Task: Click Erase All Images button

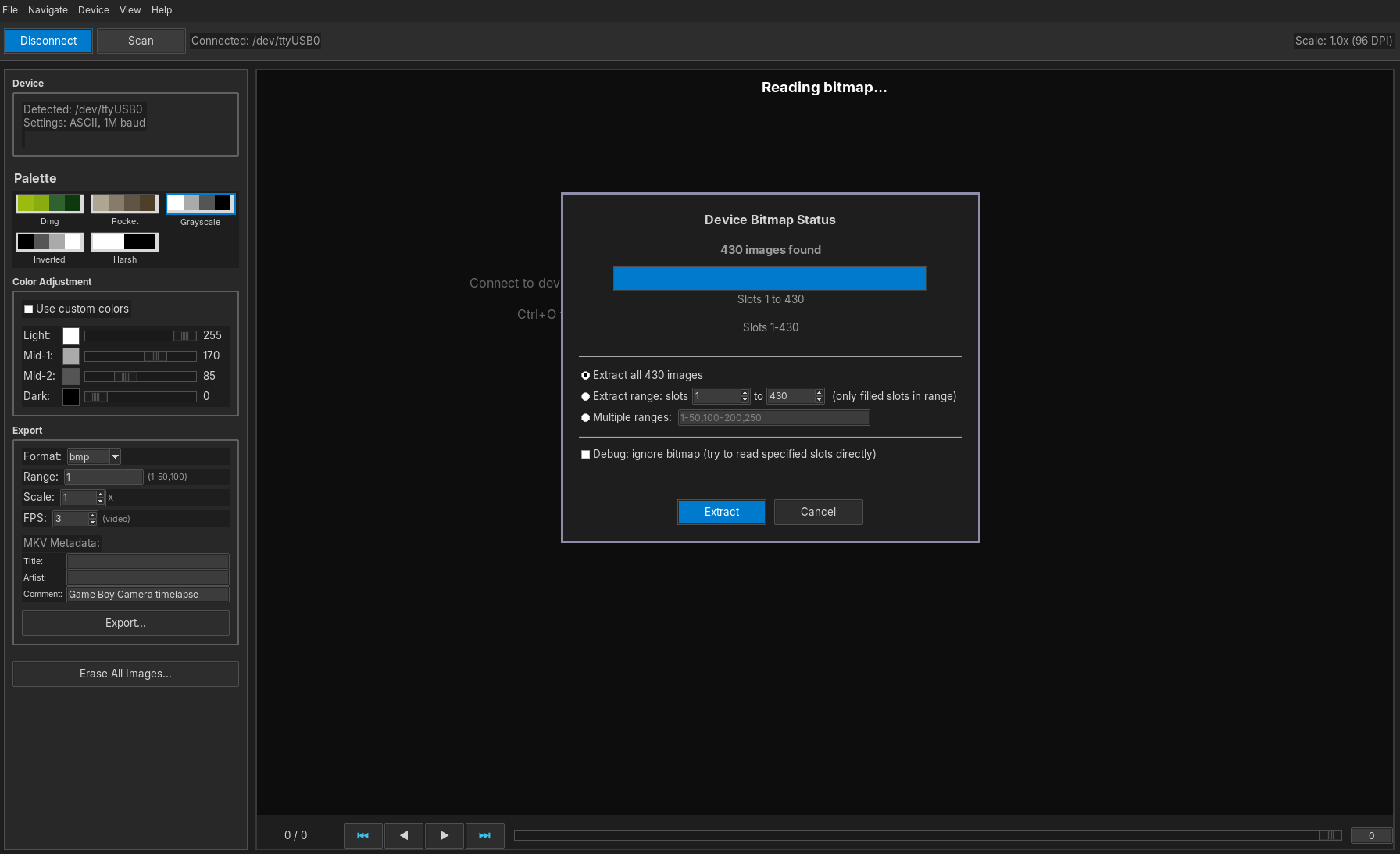Action: (126, 674)
